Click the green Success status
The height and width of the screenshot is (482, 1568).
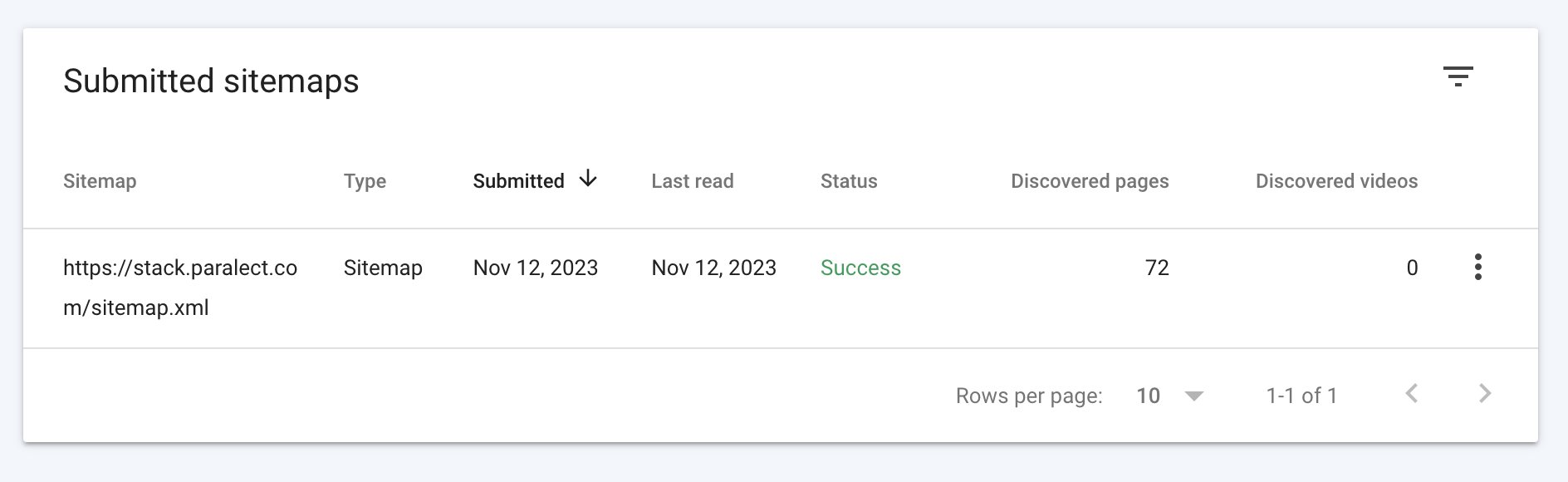(860, 268)
